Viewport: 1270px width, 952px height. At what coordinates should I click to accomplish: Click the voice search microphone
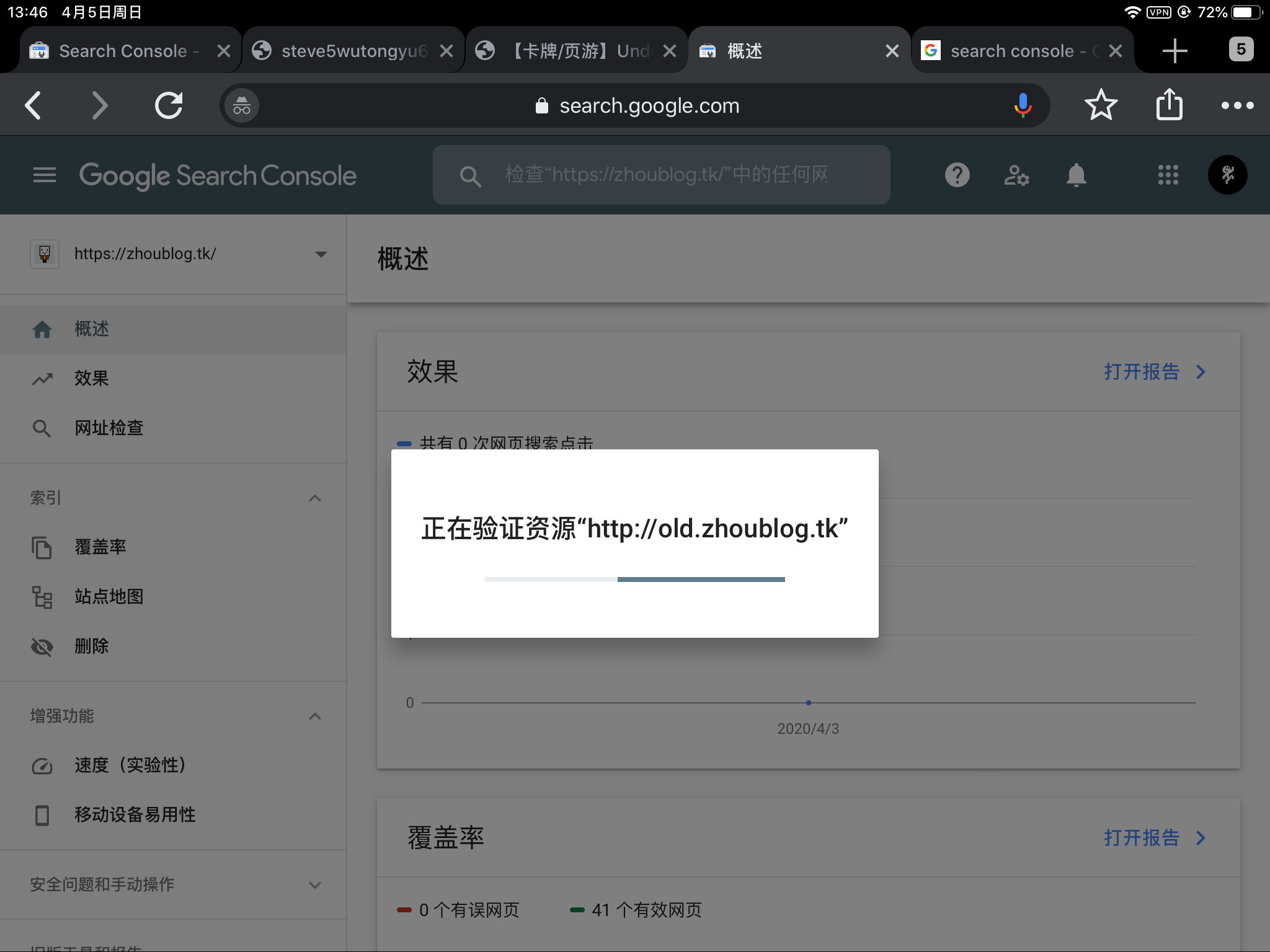click(1023, 105)
